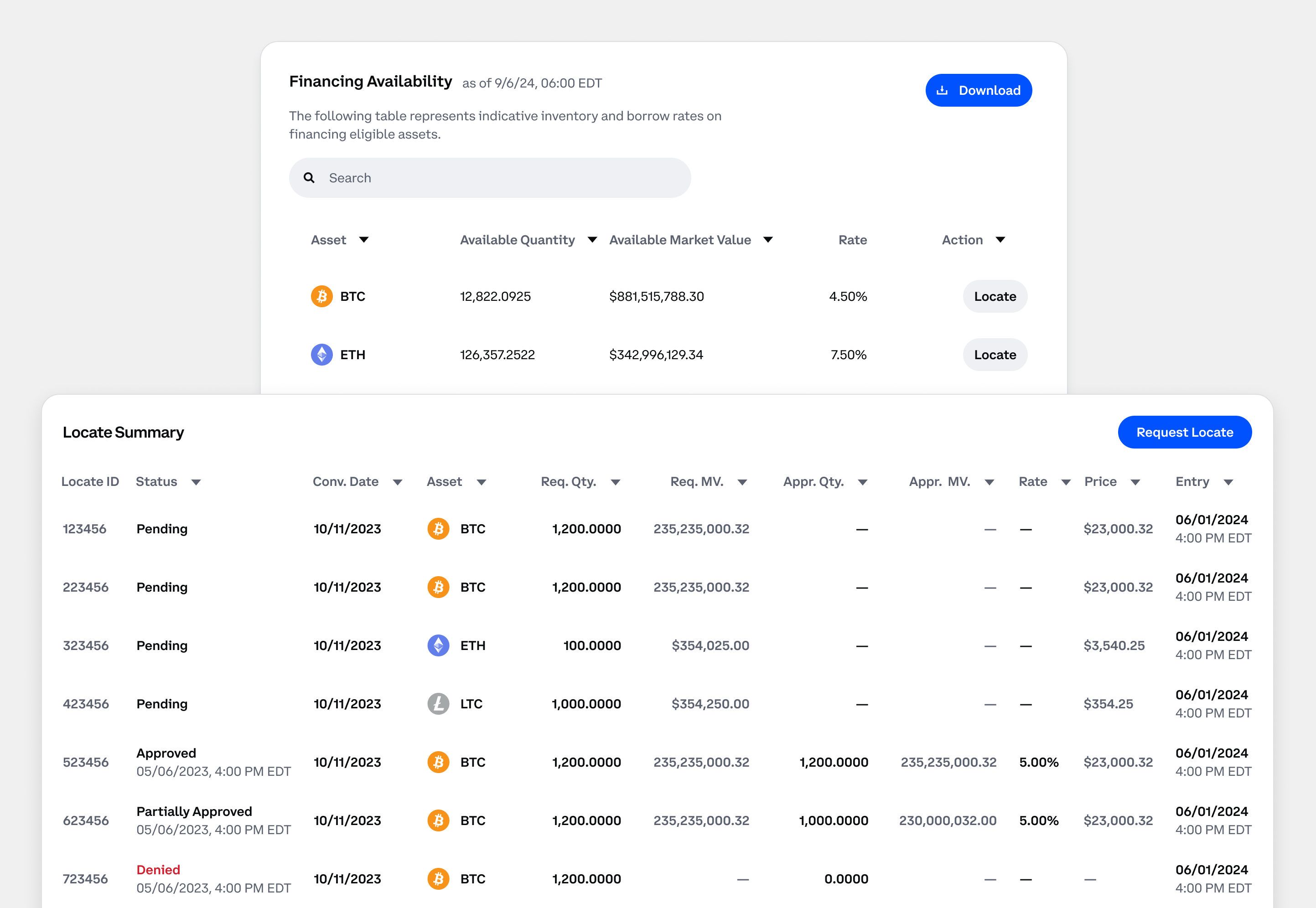Click BTC icon in locate row 523456
1316x908 pixels.
click(x=438, y=762)
